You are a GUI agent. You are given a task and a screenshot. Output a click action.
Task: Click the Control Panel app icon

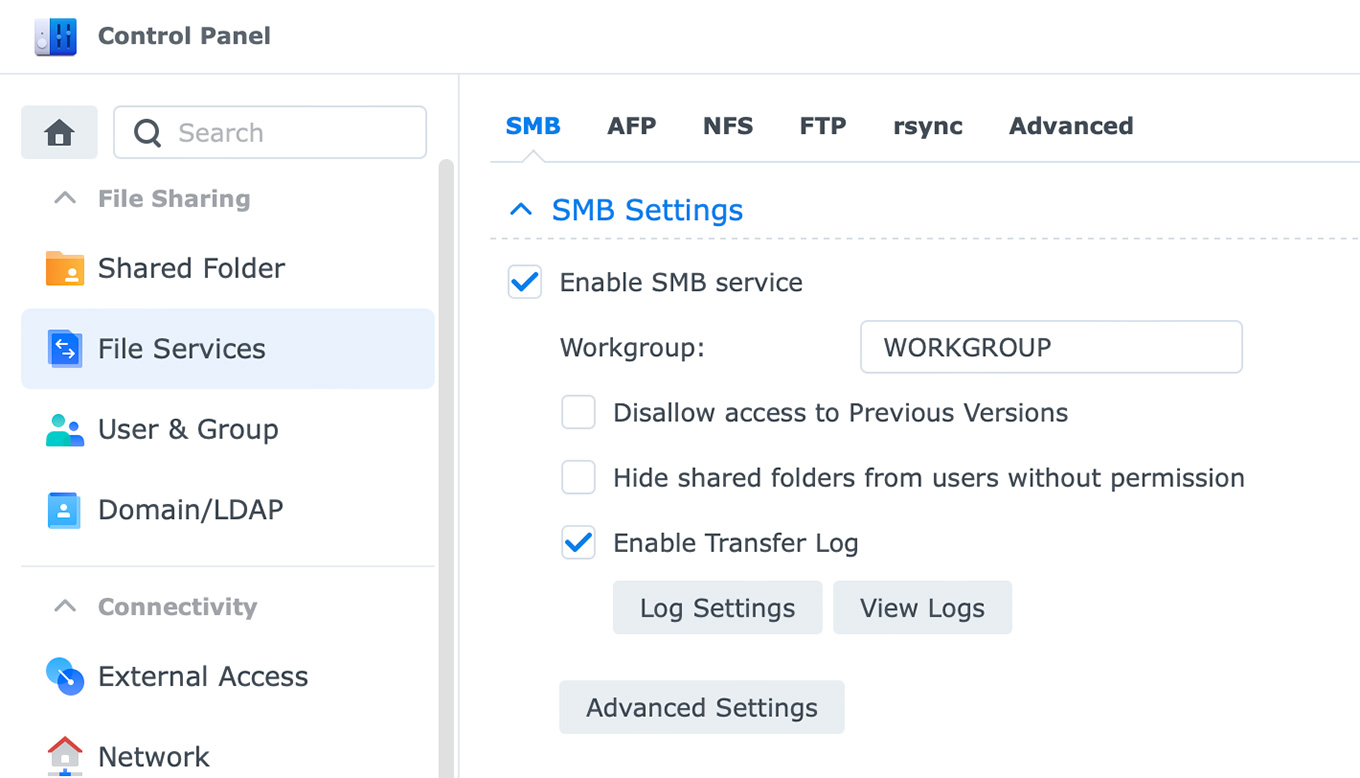pos(55,37)
